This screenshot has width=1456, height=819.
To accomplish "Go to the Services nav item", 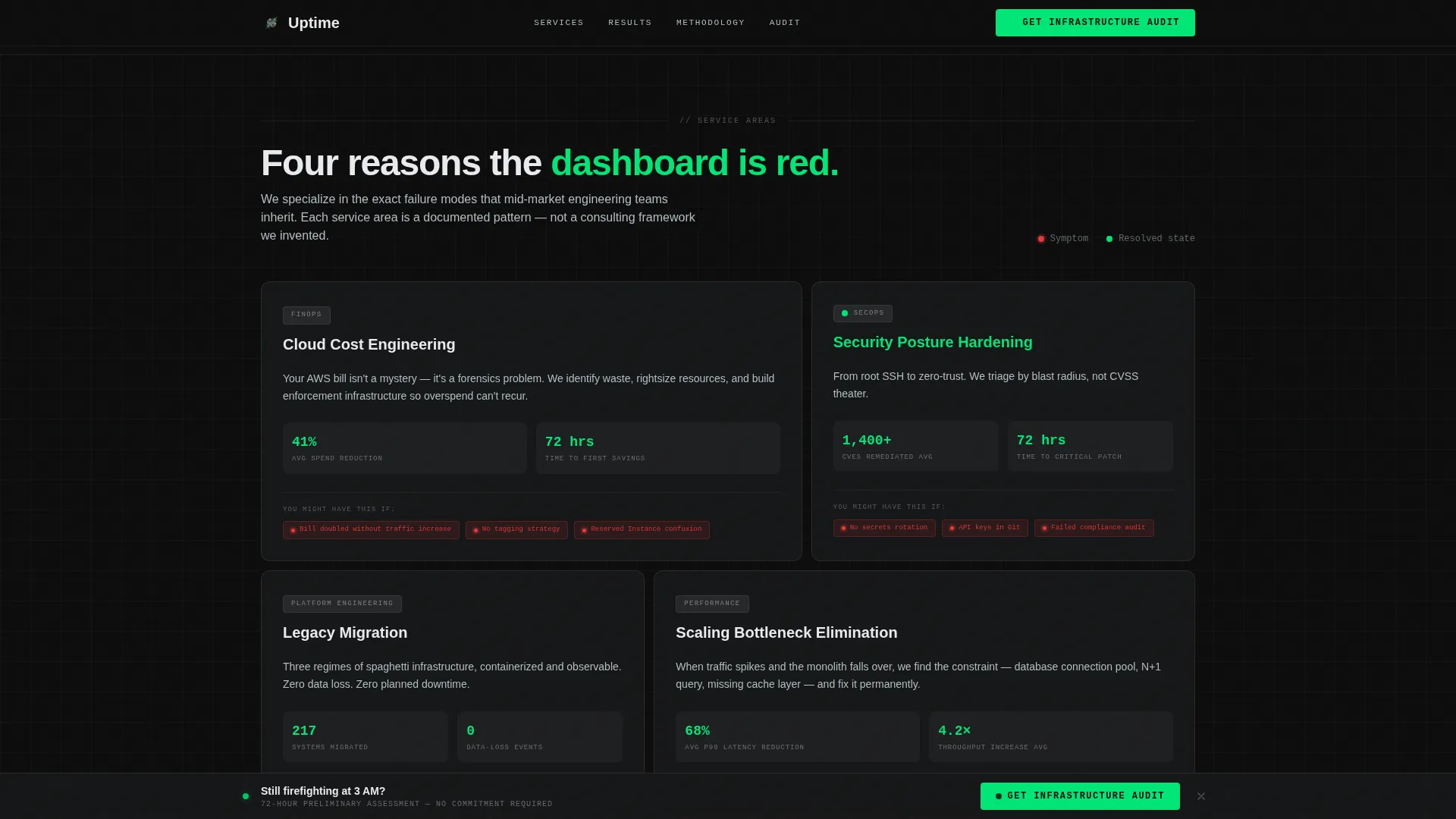I will 559,23.
